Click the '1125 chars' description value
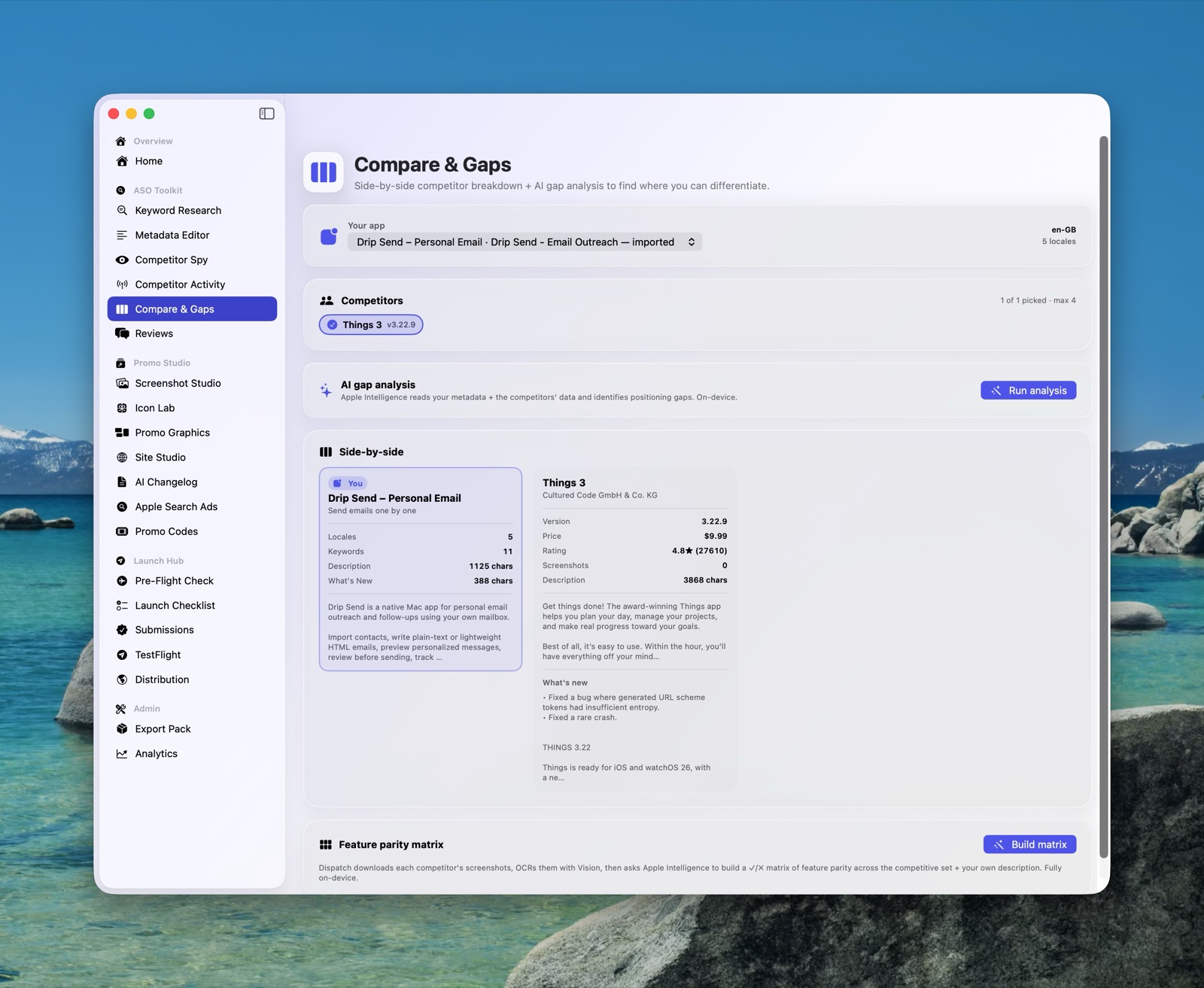Screen dimensions: 1204x988 click(x=491, y=567)
